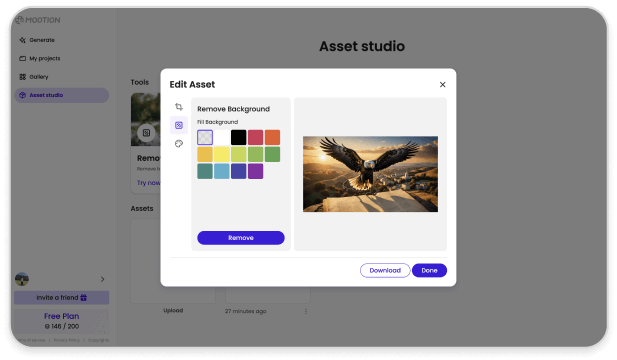The width and height of the screenshot is (617, 360).
Task: Click the eagle image preview
Action: click(x=370, y=174)
